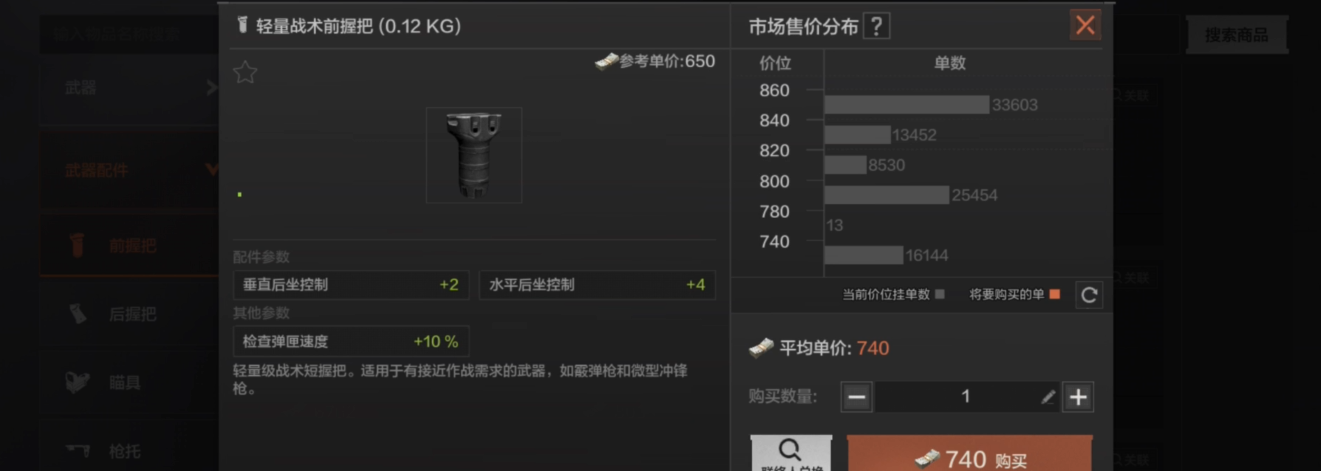Favorite the item with the star icon
The image size is (1321, 471).
point(245,72)
